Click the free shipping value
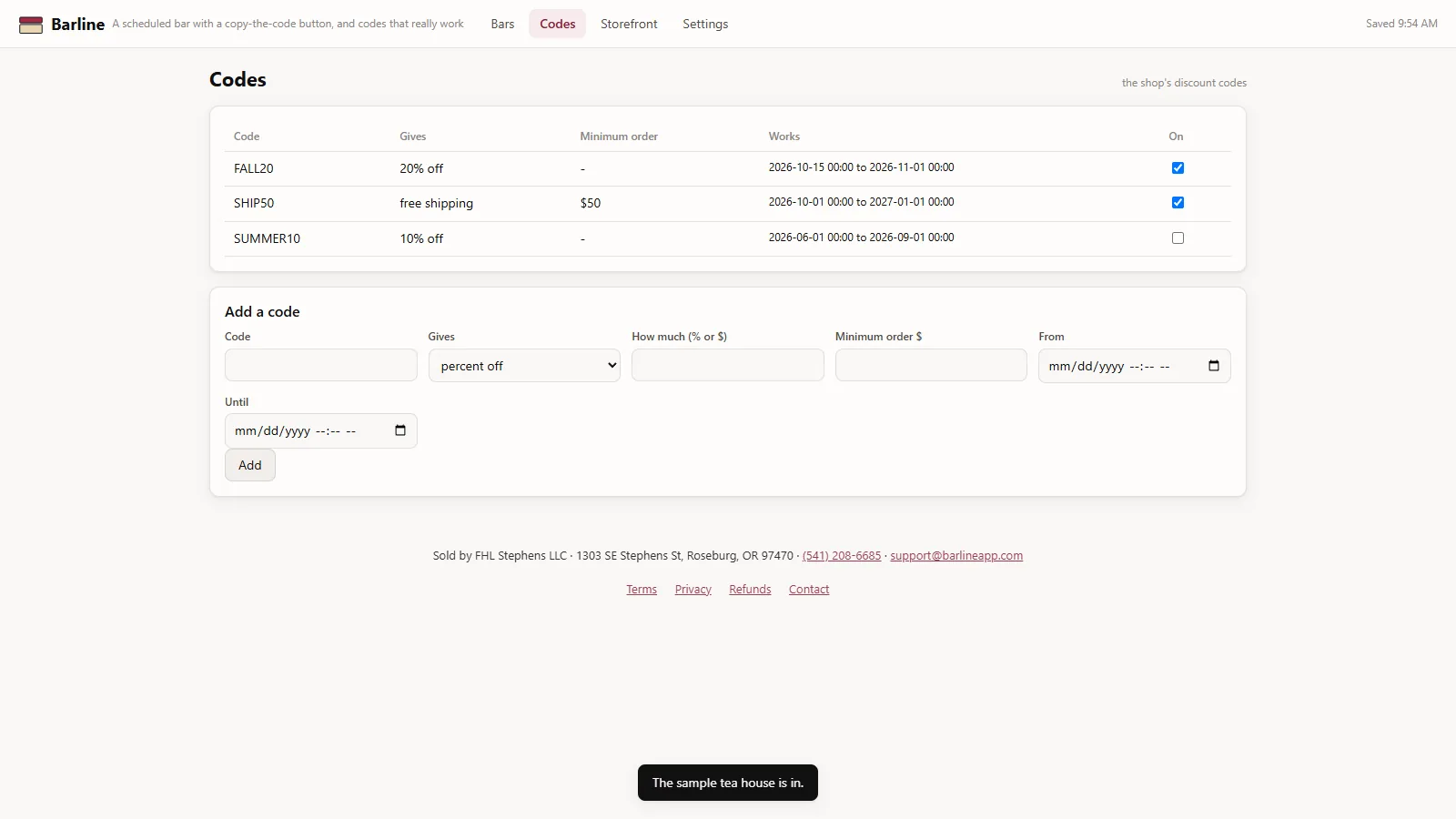Image resolution: width=1456 pixels, height=819 pixels. click(437, 203)
